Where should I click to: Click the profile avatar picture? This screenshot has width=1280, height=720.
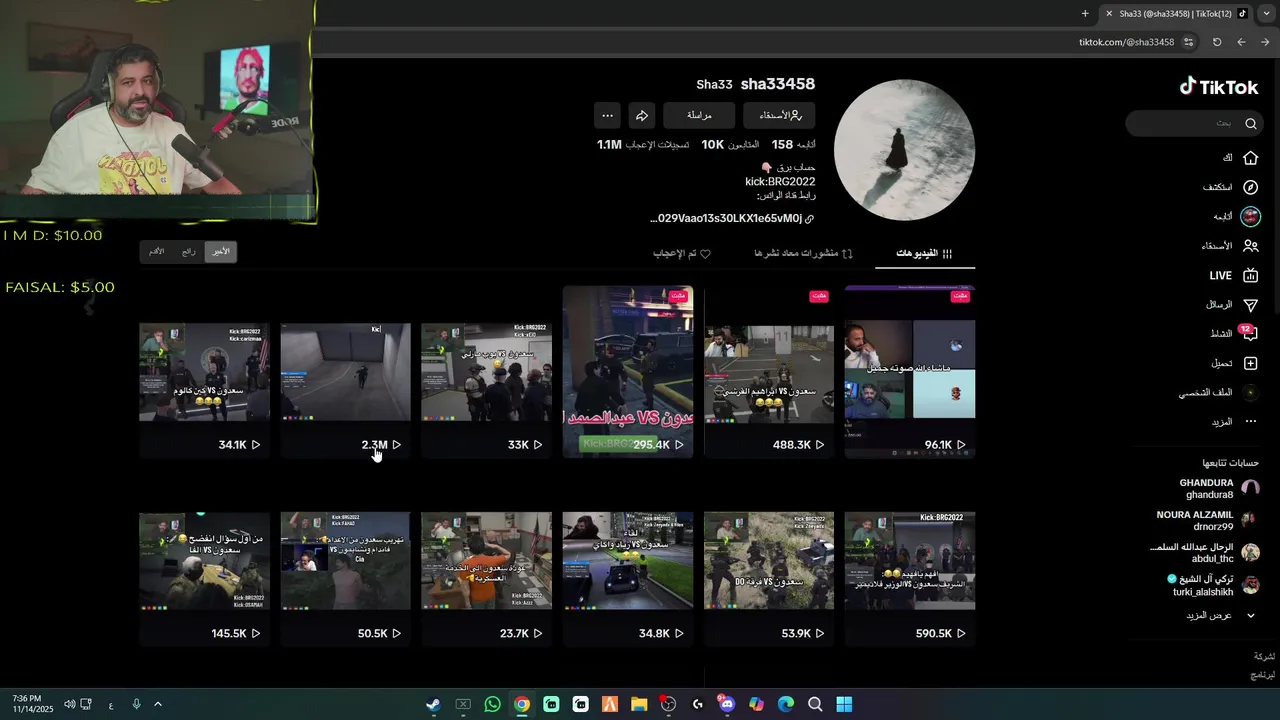(904, 150)
